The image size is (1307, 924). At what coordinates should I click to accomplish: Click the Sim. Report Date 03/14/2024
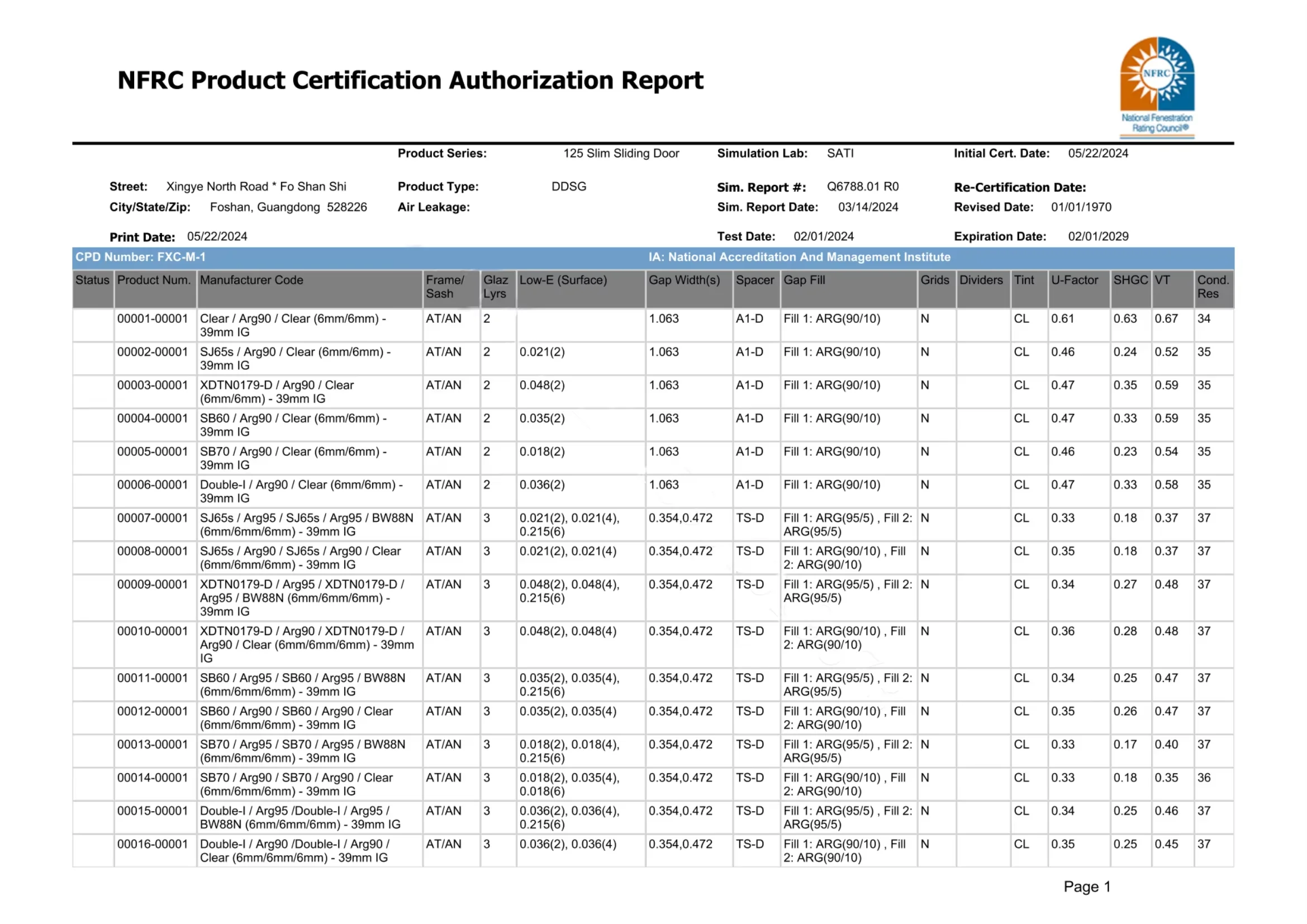(x=868, y=207)
